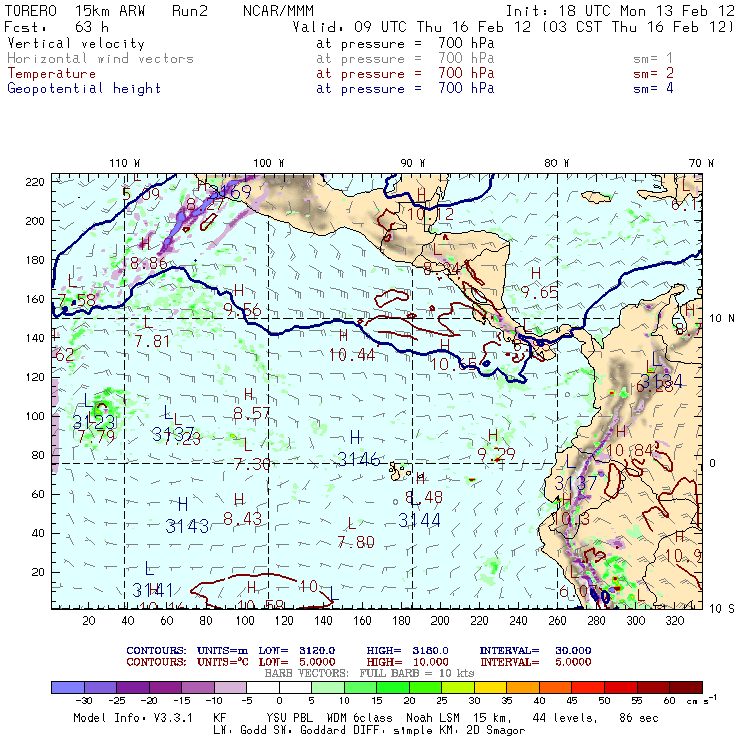Click the 'TORERO' title text
The image size is (740, 740).
click(x=31, y=11)
